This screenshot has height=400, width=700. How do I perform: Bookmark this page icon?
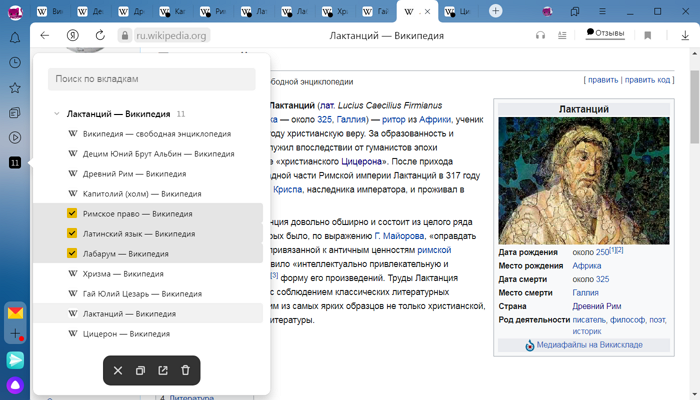(648, 35)
